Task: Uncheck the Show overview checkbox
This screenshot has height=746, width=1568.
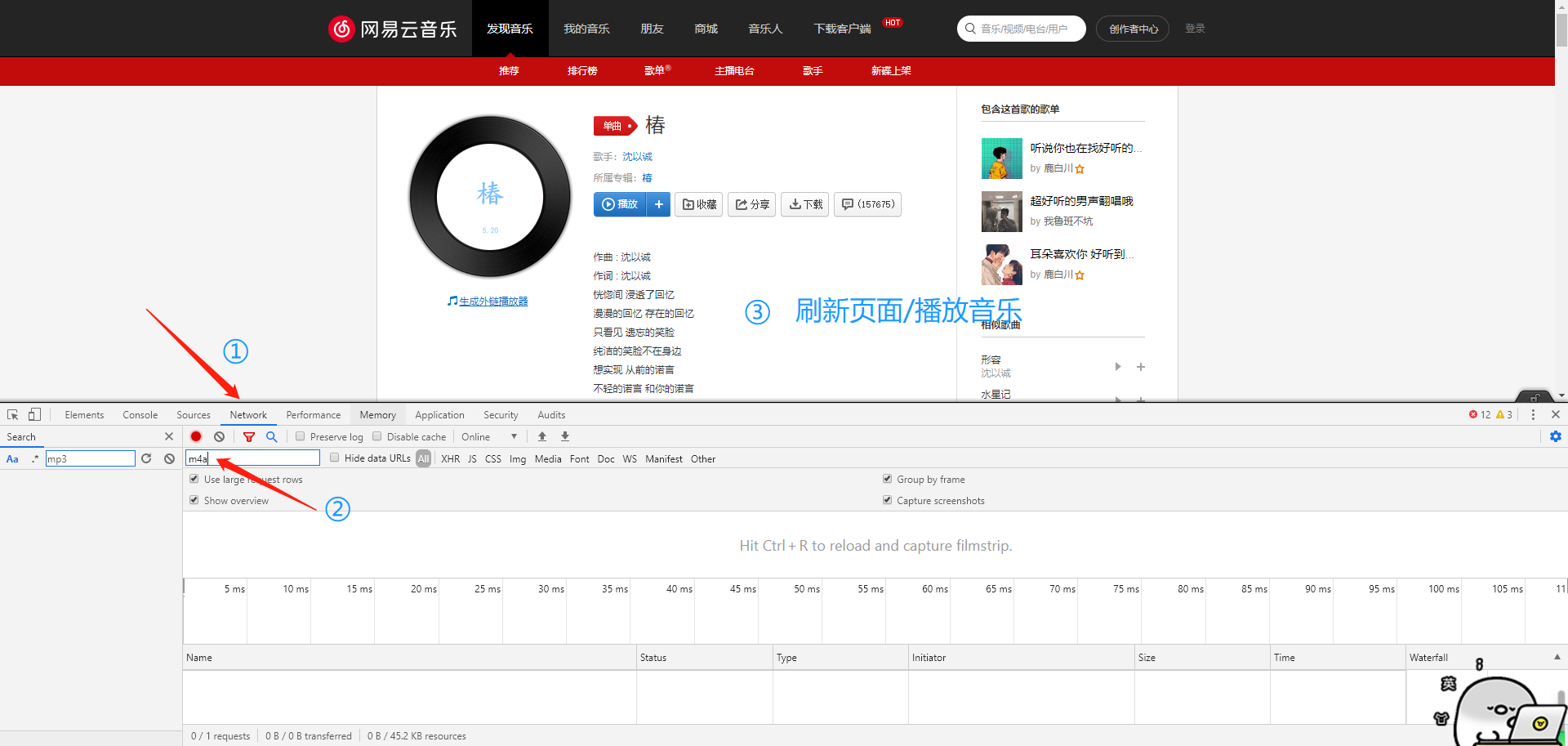Action: (194, 500)
